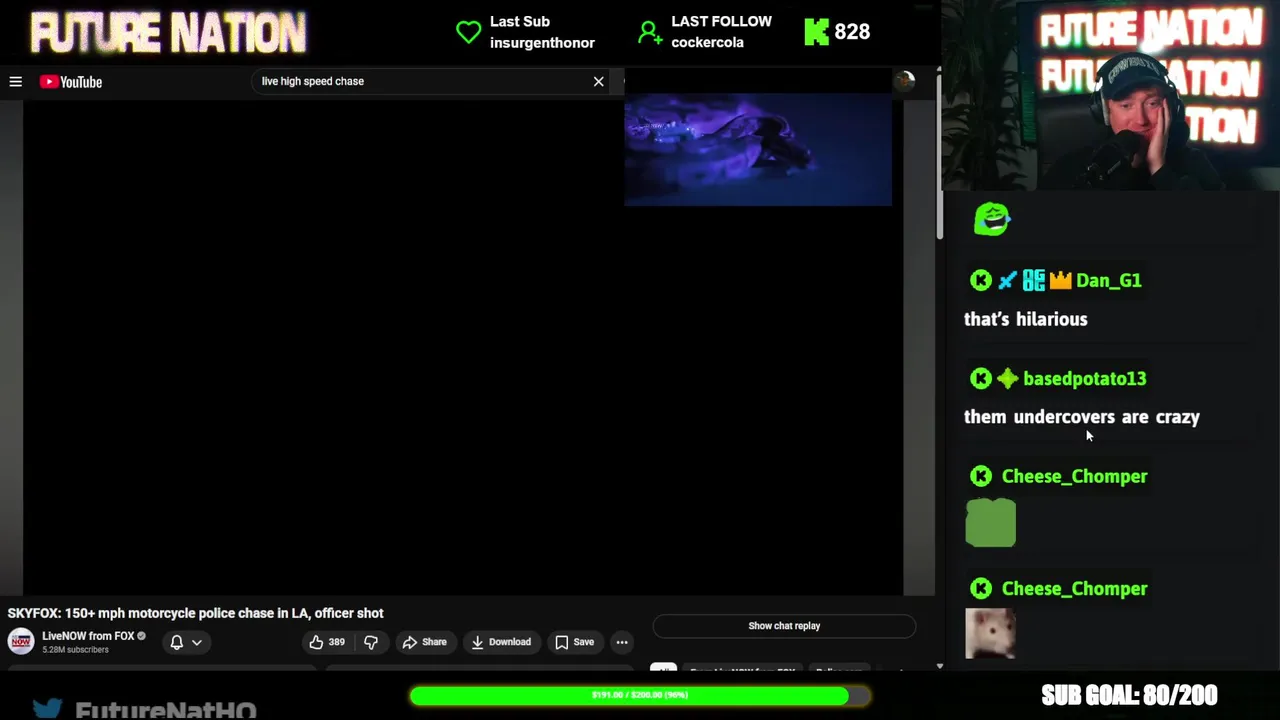This screenshot has height=720, width=1280.
Task: Open the YouTube account avatar
Action: pyautogui.click(x=904, y=82)
